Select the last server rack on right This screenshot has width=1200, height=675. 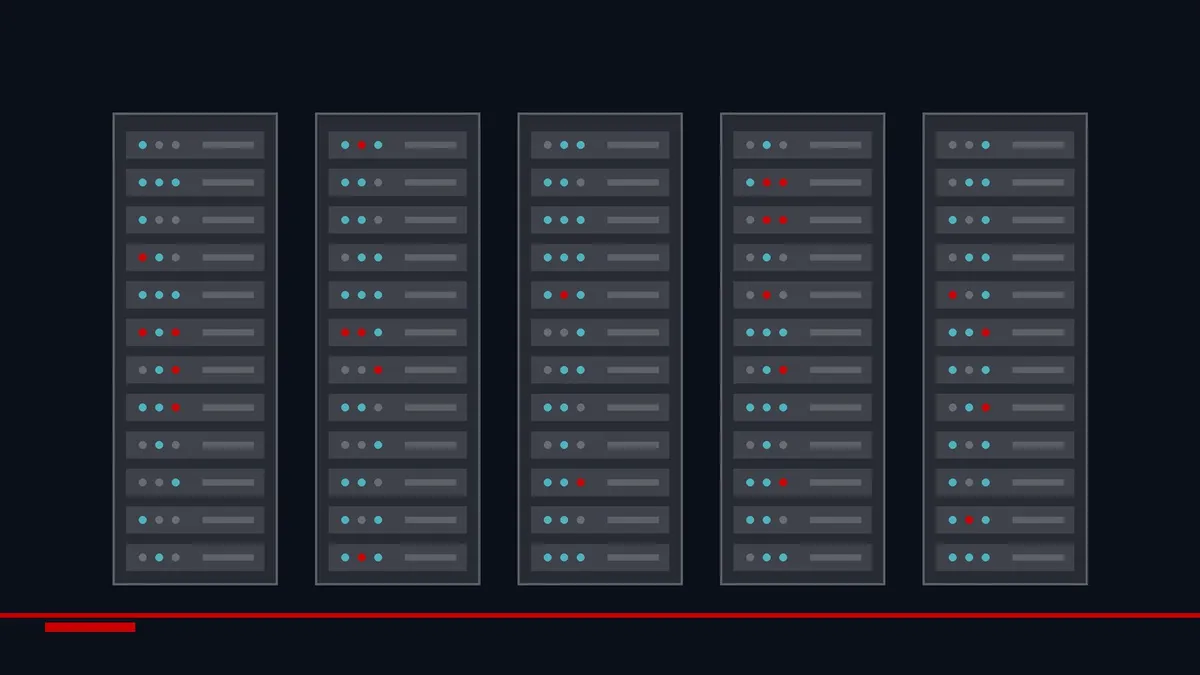[1005, 349]
